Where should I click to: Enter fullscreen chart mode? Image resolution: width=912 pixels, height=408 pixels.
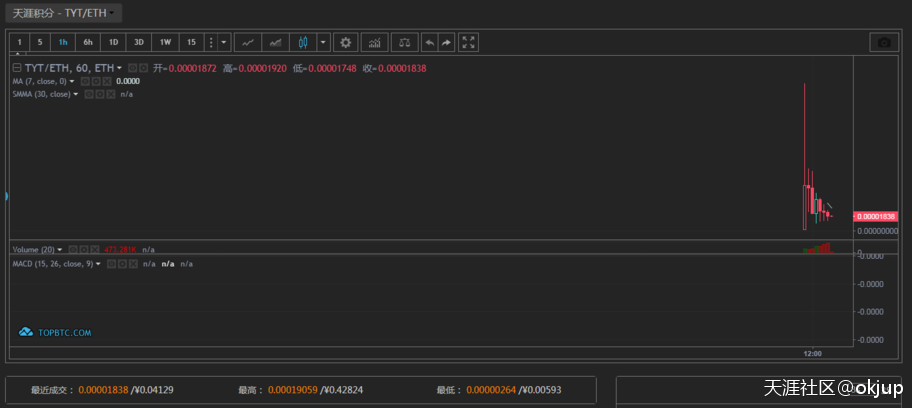click(469, 42)
